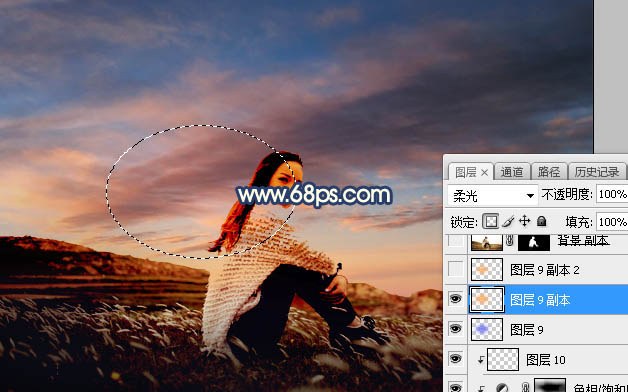Select the 色相/饱和度 layer mask thumbnail
Image resolution: width=628 pixels, height=392 pixels.
point(550,386)
